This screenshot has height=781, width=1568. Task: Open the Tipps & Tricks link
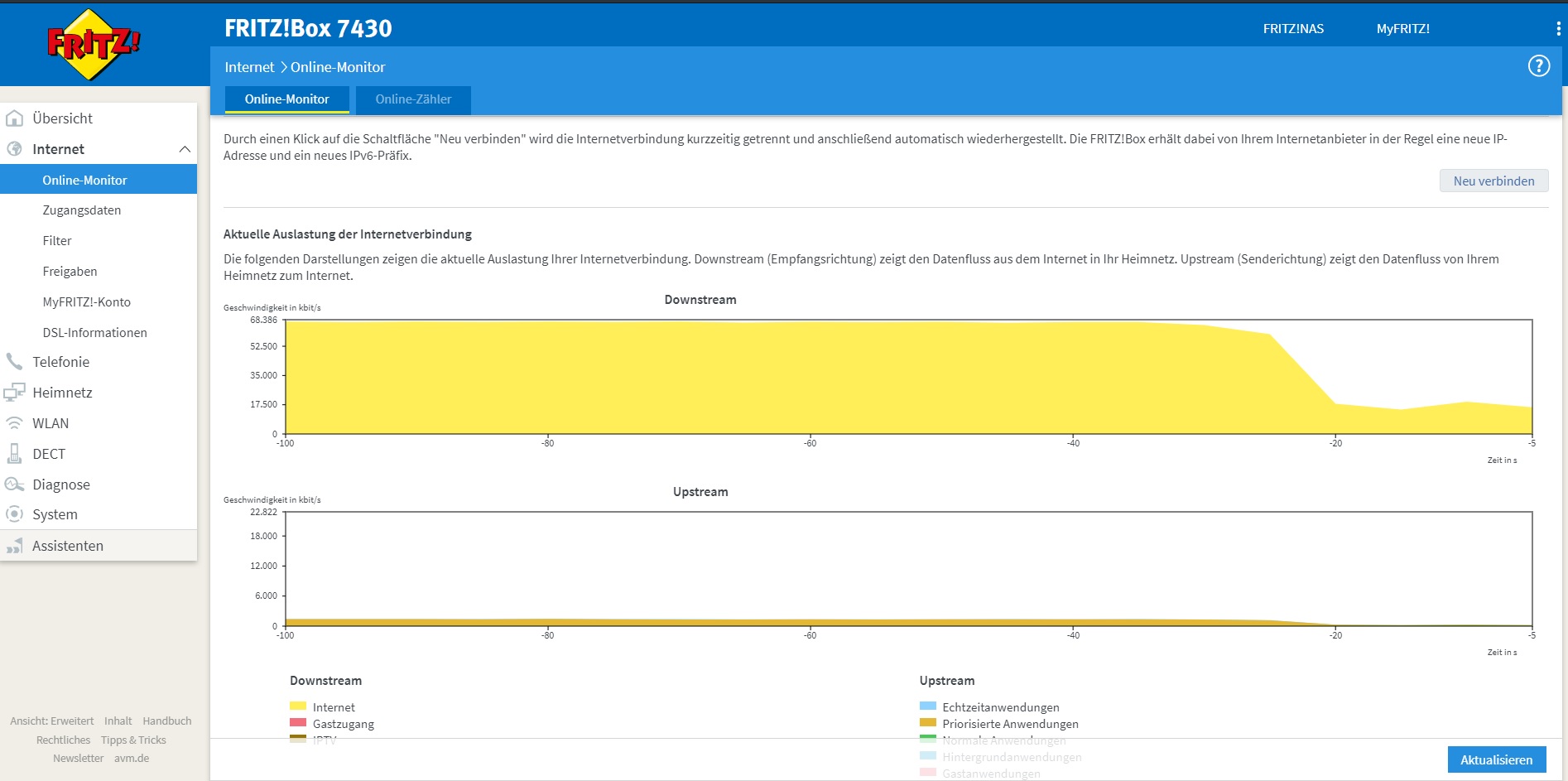(x=133, y=740)
